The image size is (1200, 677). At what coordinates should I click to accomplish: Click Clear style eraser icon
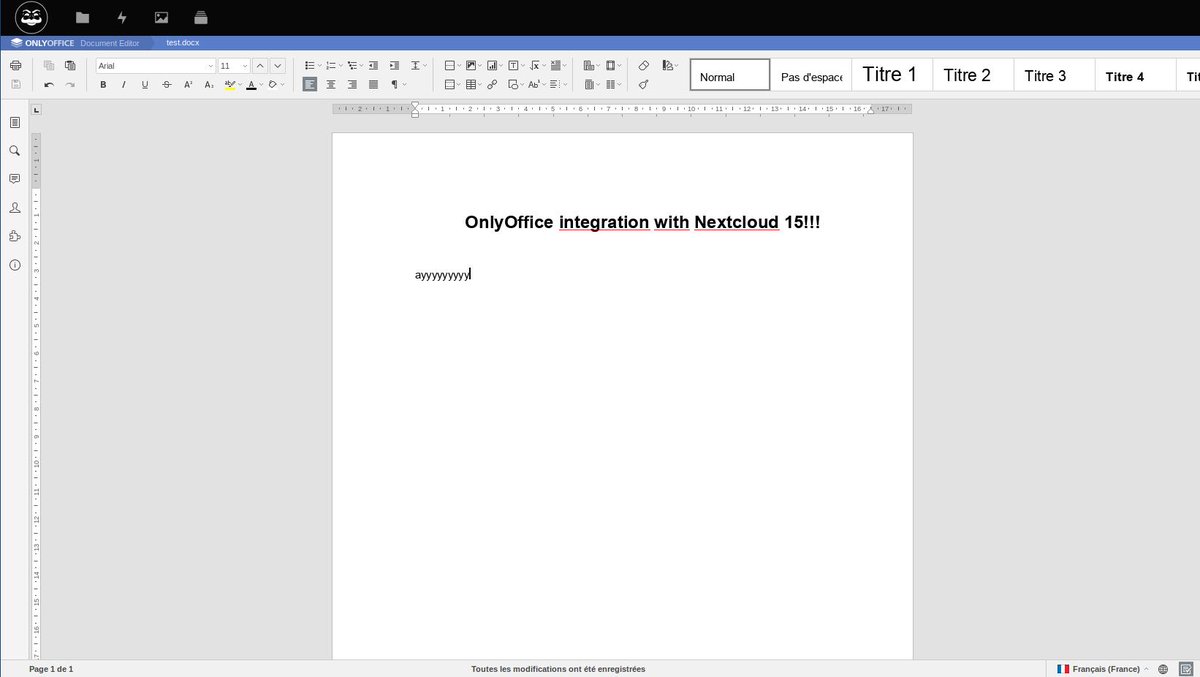tap(644, 66)
